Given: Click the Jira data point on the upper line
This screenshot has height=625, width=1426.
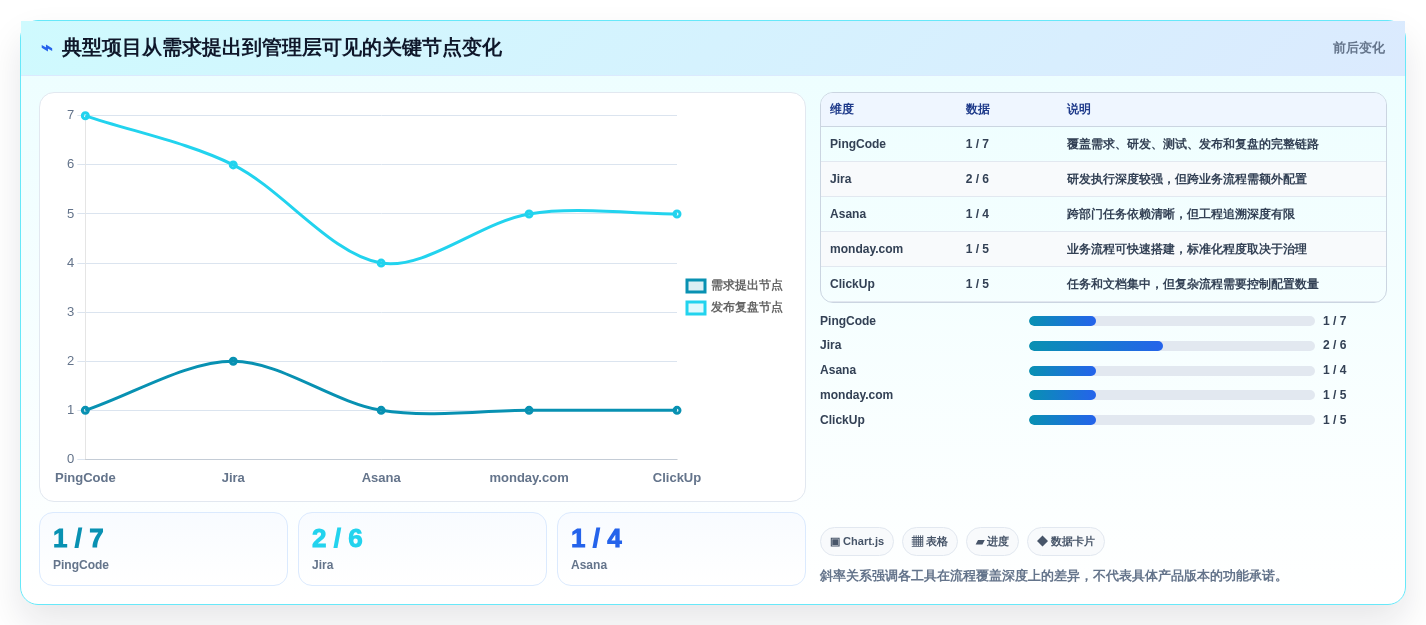Looking at the screenshot, I should [233, 165].
